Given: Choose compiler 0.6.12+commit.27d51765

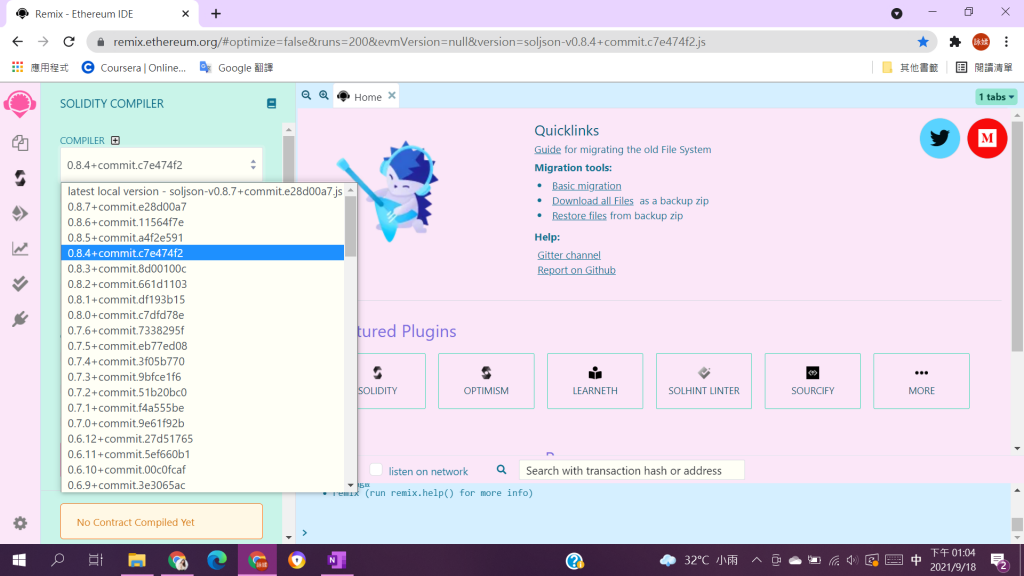Looking at the screenshot, I should tap(202, 439).
